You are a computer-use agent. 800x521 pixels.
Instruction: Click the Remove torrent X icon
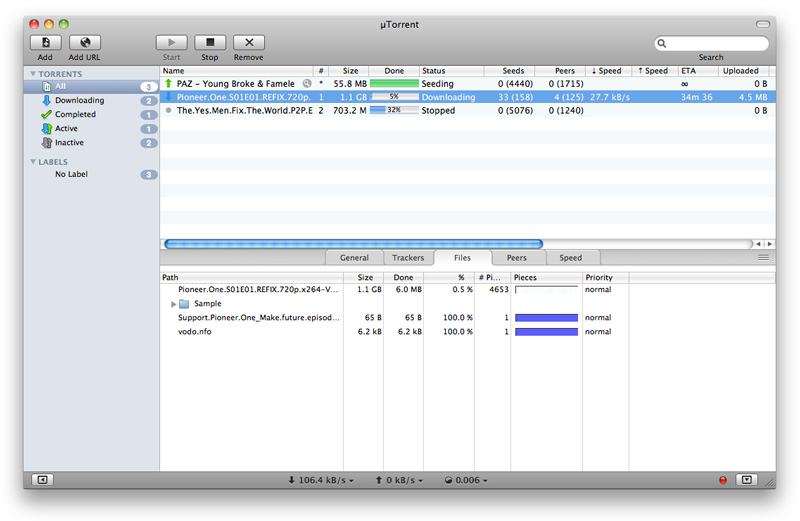pyautogui.click(x=248, y=42)
